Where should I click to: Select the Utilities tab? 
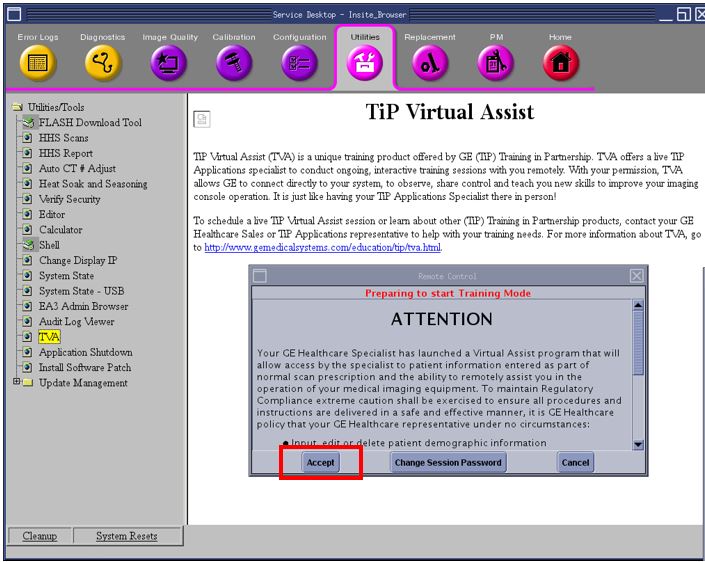[365, 60]
